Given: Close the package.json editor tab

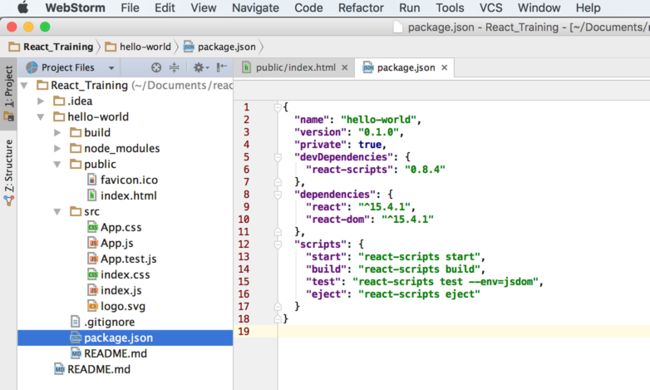Looking at the screenshot, I should coord(444,68).
